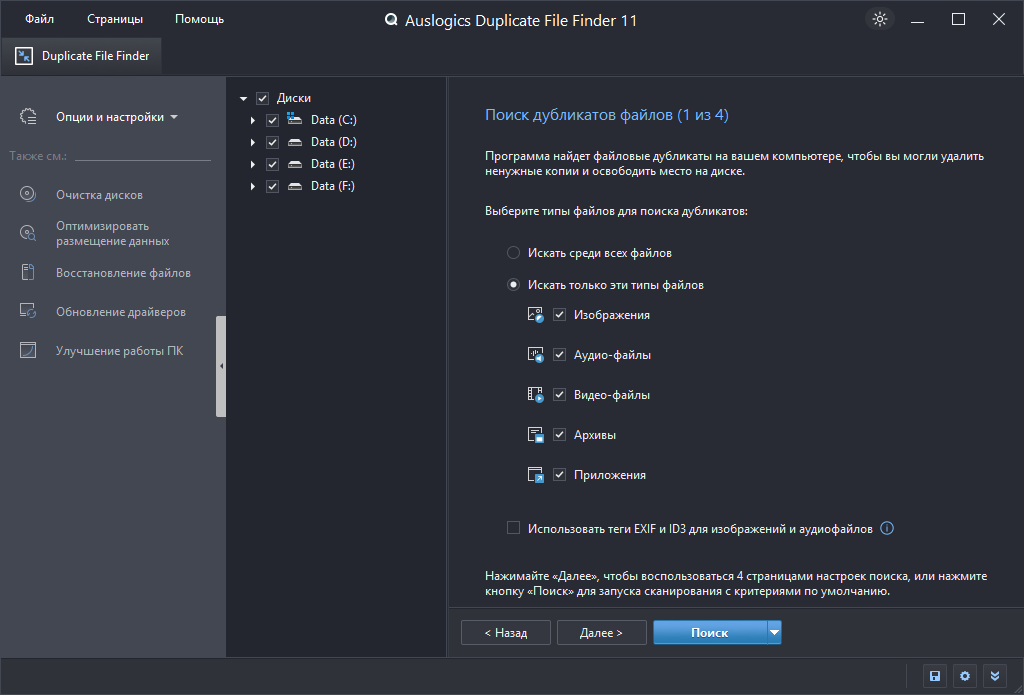Click the Далее > button

tap(601, 632)
